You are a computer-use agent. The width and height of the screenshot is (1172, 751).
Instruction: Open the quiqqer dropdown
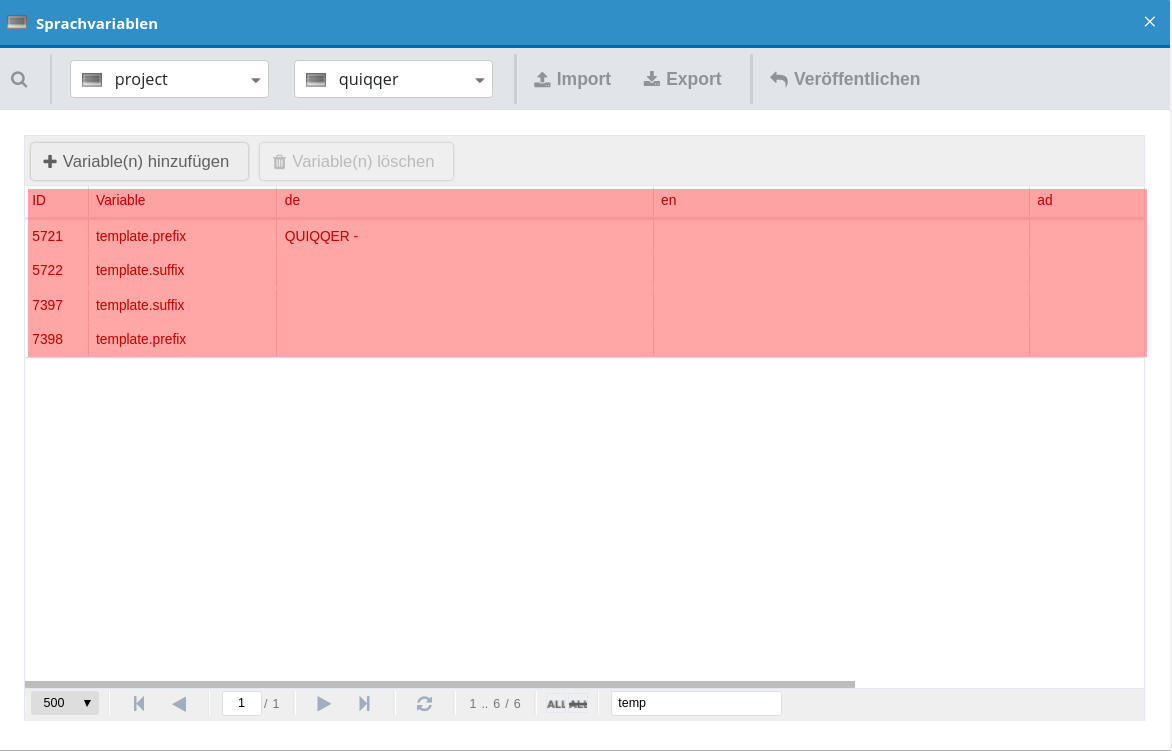[393, 79]
